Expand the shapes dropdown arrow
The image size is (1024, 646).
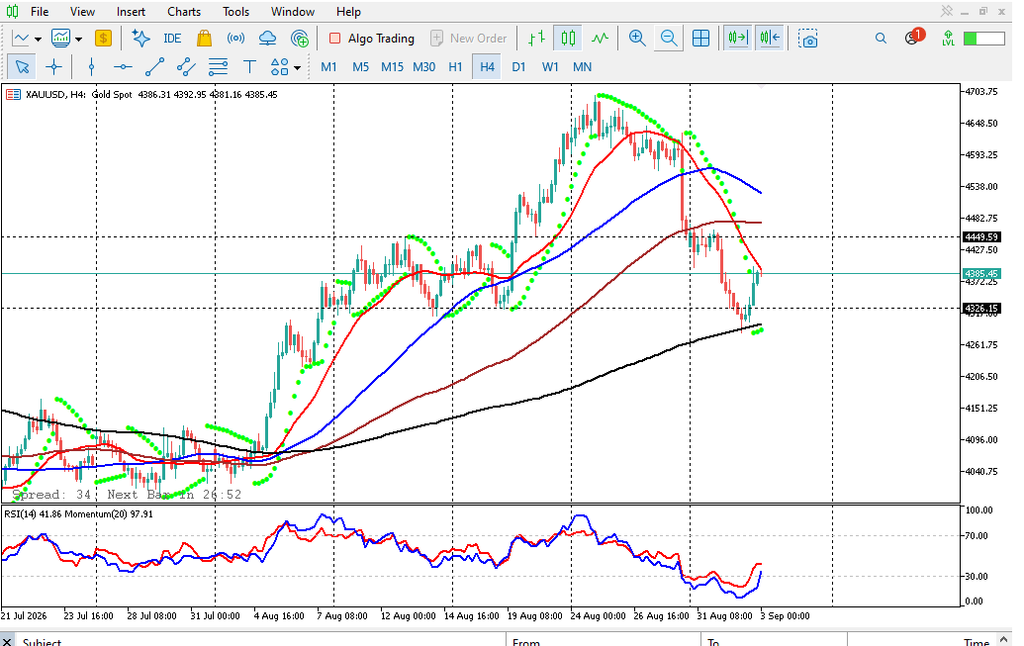click(298, 67)
